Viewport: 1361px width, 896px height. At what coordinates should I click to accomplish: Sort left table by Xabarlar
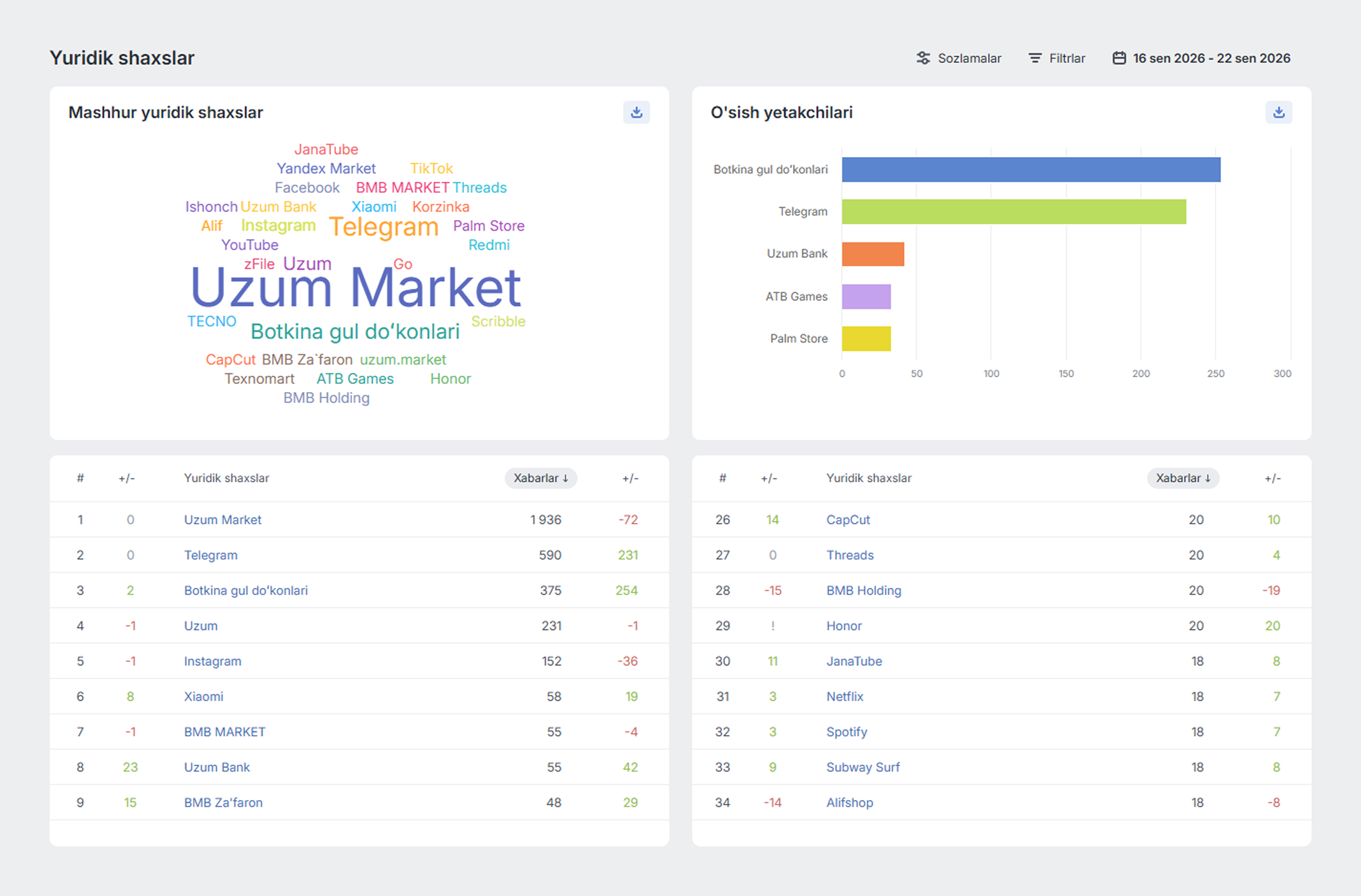[x=541, y=478]
